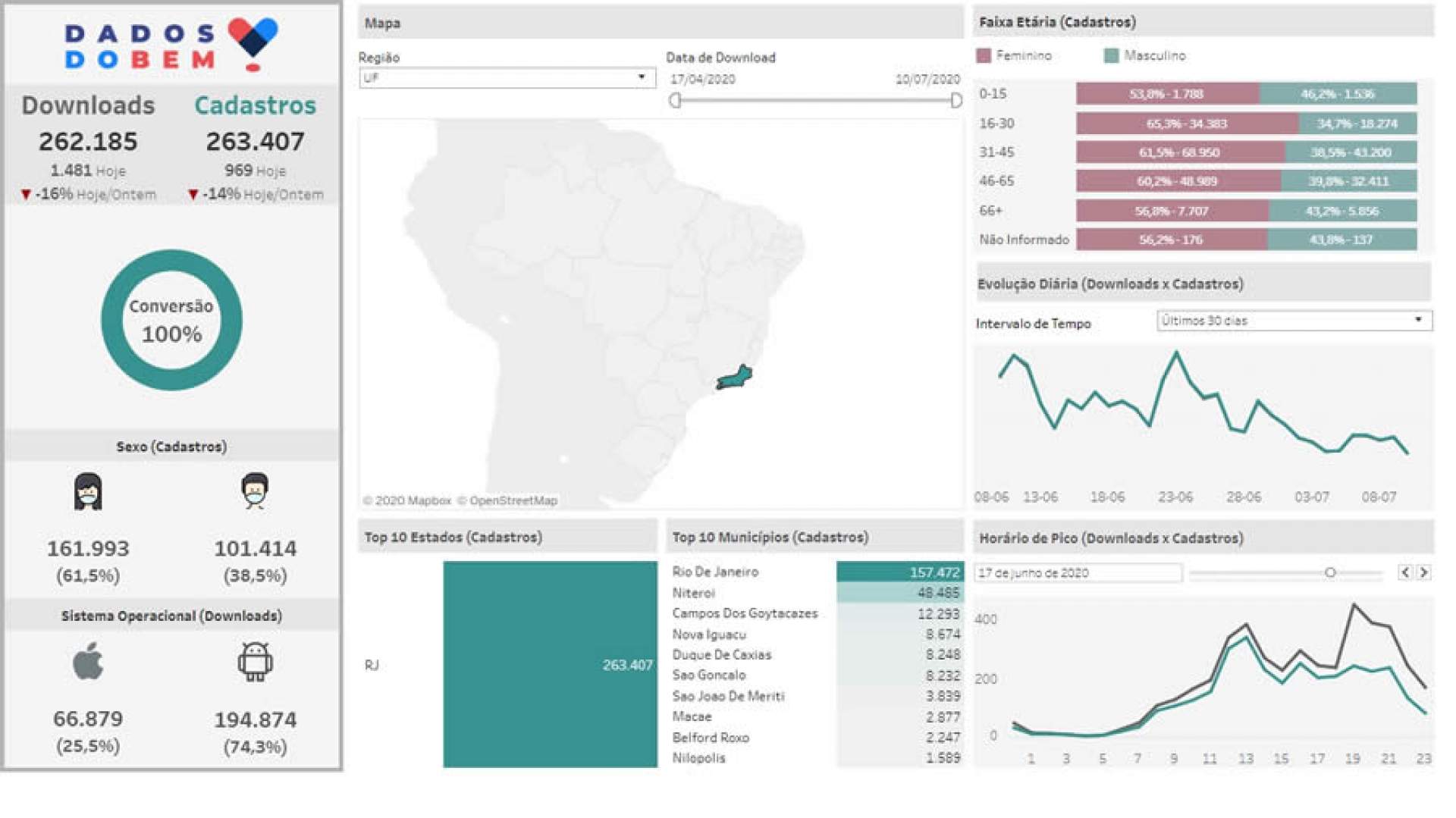
Task: Click the Dados do Bem heart logo
Action: (253, 43)
